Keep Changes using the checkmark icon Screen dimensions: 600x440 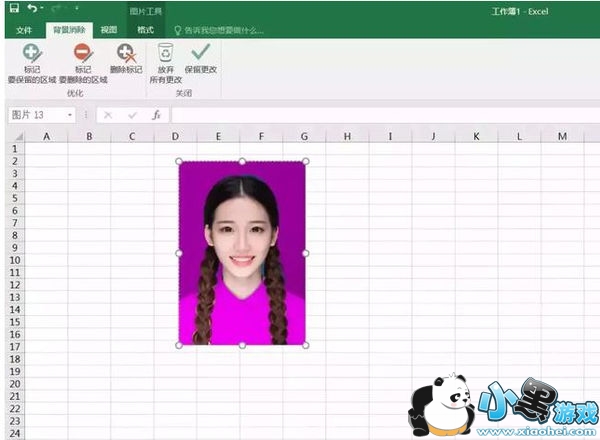[x=200, y=54]
